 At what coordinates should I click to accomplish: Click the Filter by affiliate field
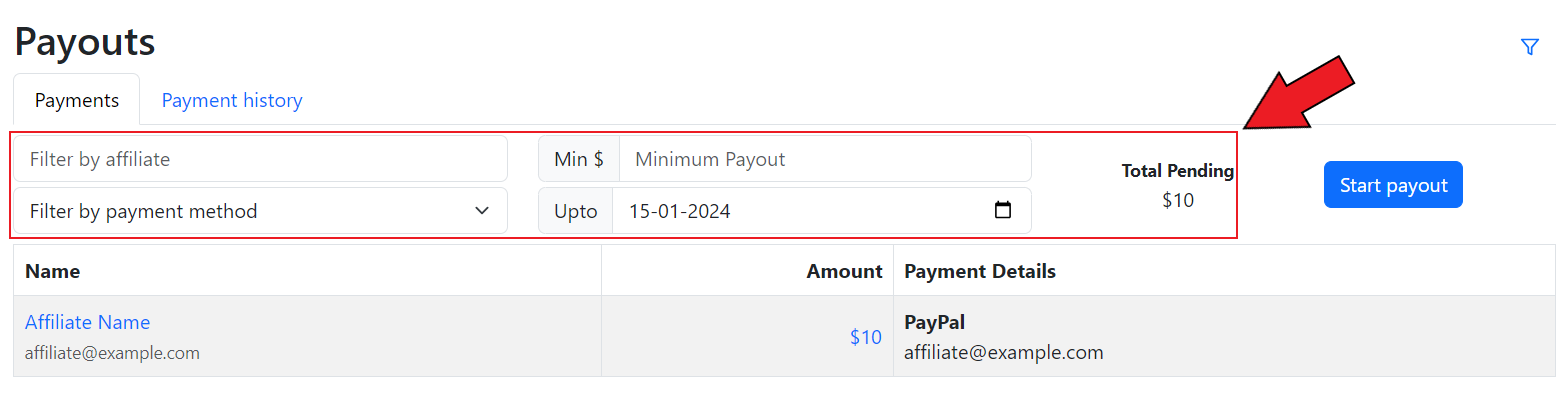260,159
